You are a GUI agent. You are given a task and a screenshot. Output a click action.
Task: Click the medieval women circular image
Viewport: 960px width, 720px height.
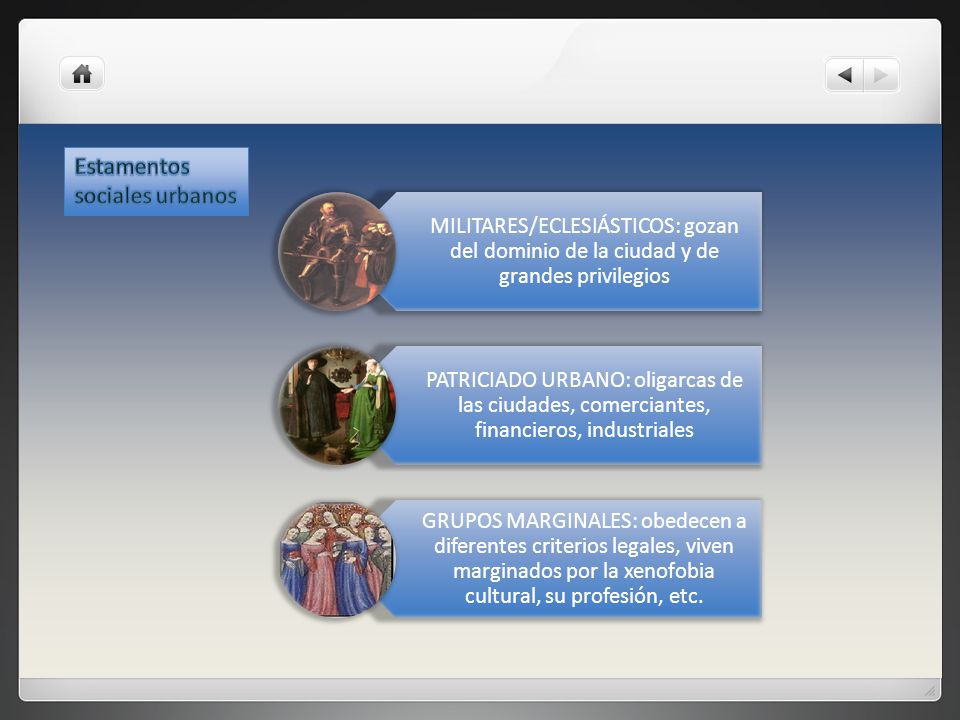tap(337, 558)
